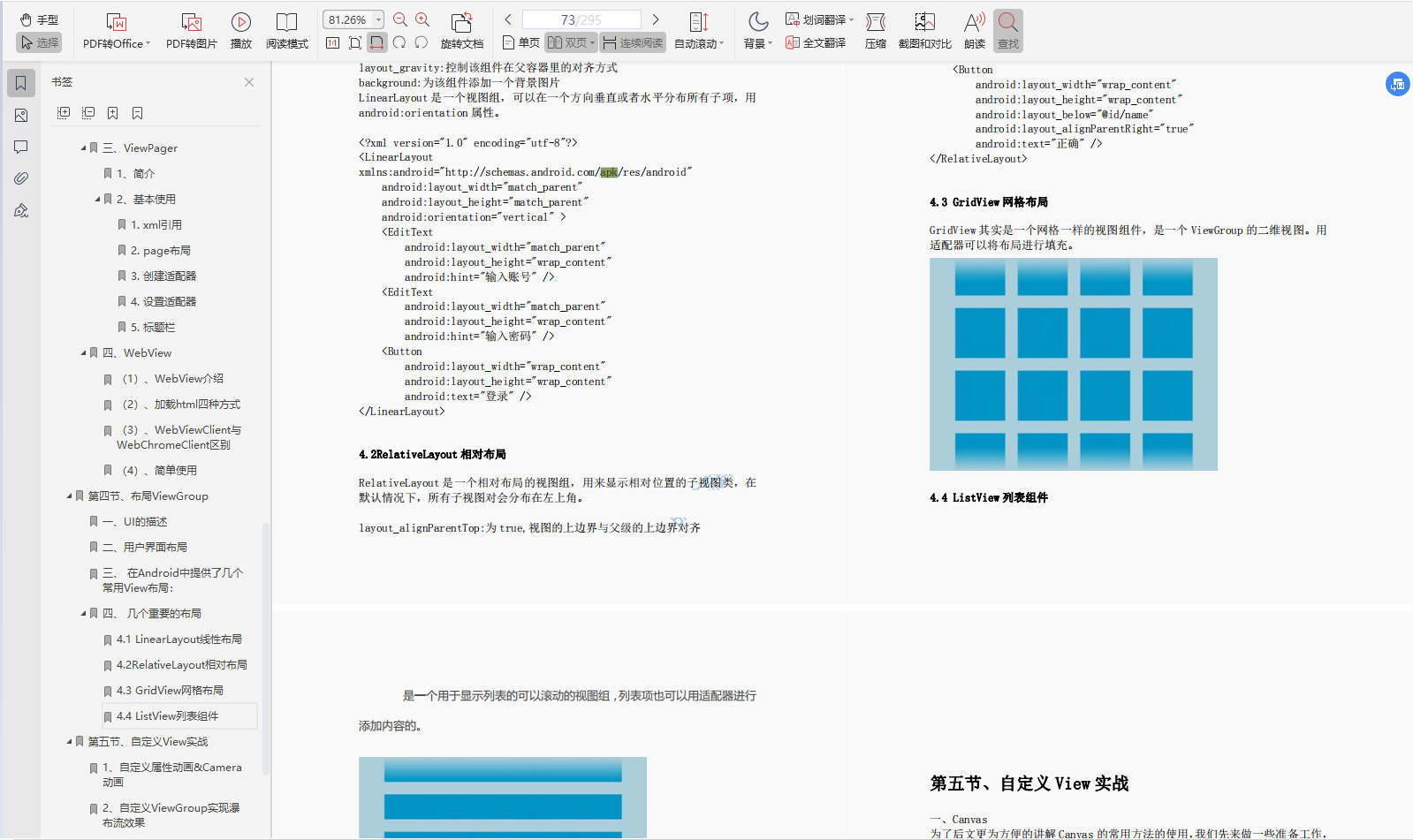Enable word translation (划词翻译)

816,19
